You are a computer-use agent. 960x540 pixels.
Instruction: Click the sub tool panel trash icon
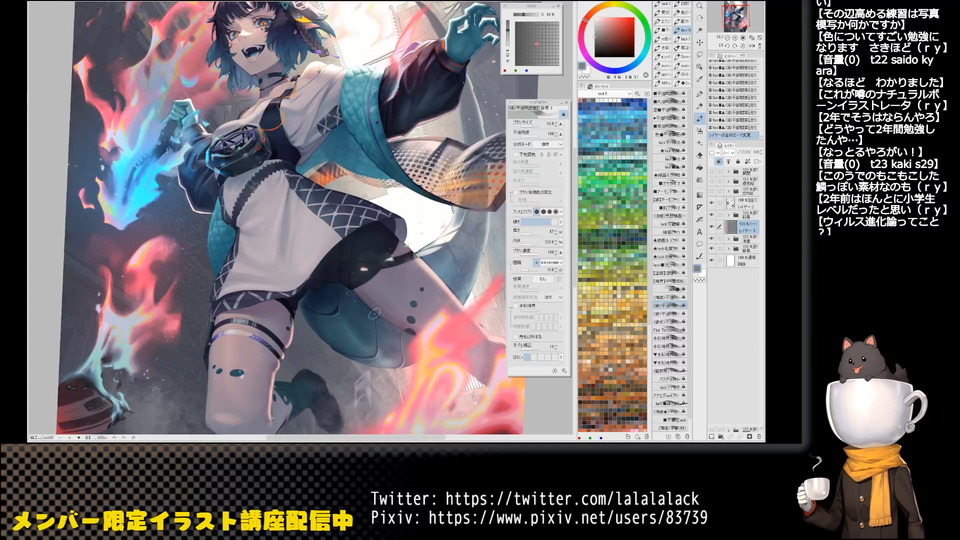pos(687,437)
